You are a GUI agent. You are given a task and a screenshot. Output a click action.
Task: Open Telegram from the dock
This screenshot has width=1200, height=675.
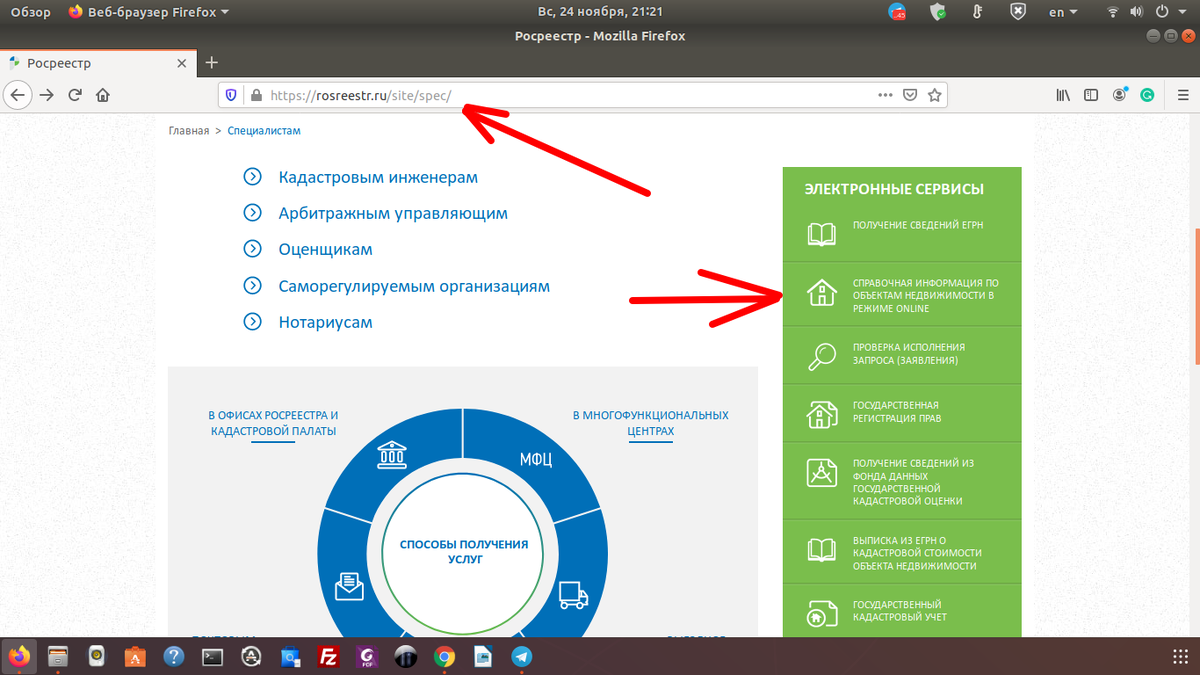coord(522,657)
